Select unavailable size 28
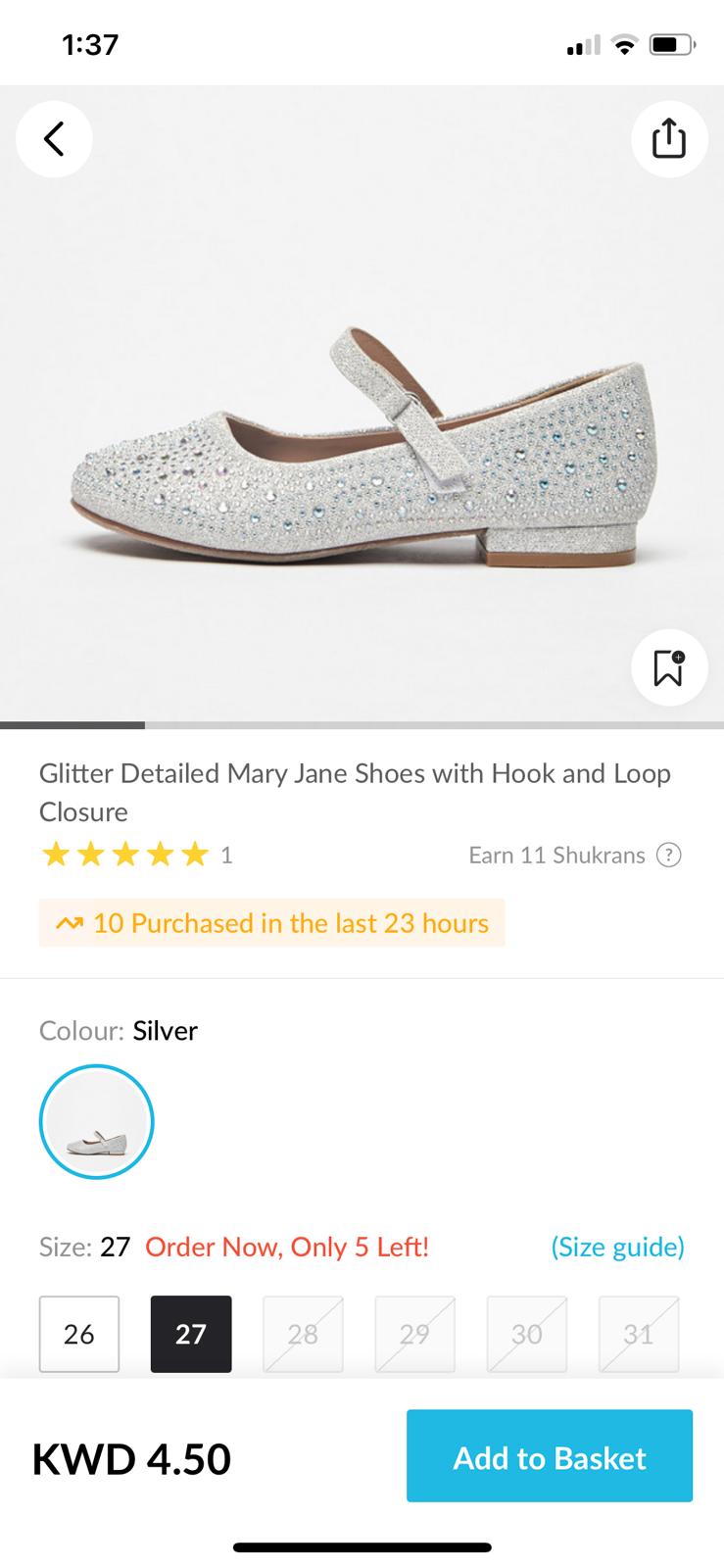 [x=303, y=1334]
